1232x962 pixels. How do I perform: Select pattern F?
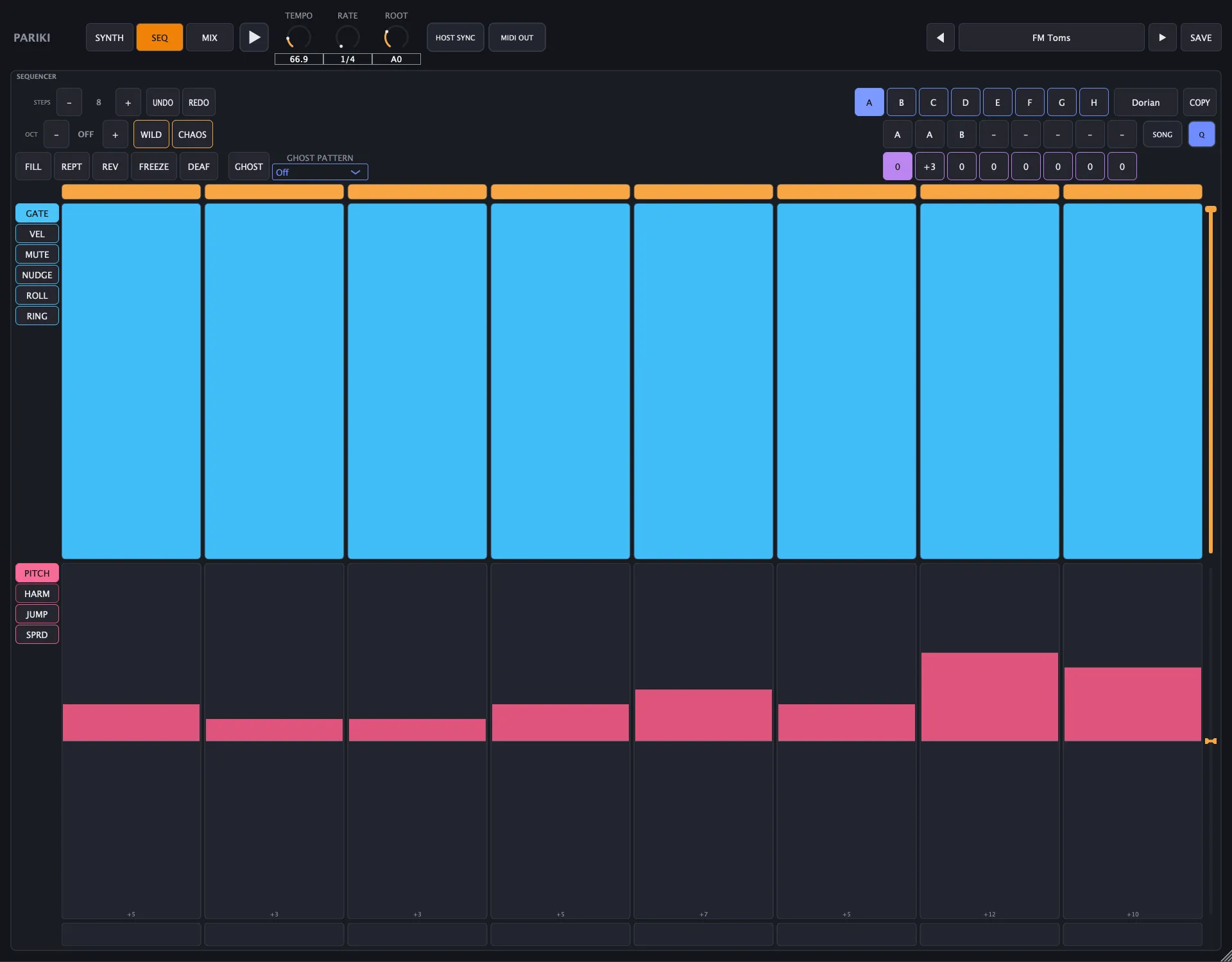click(x=1030, y=103)
